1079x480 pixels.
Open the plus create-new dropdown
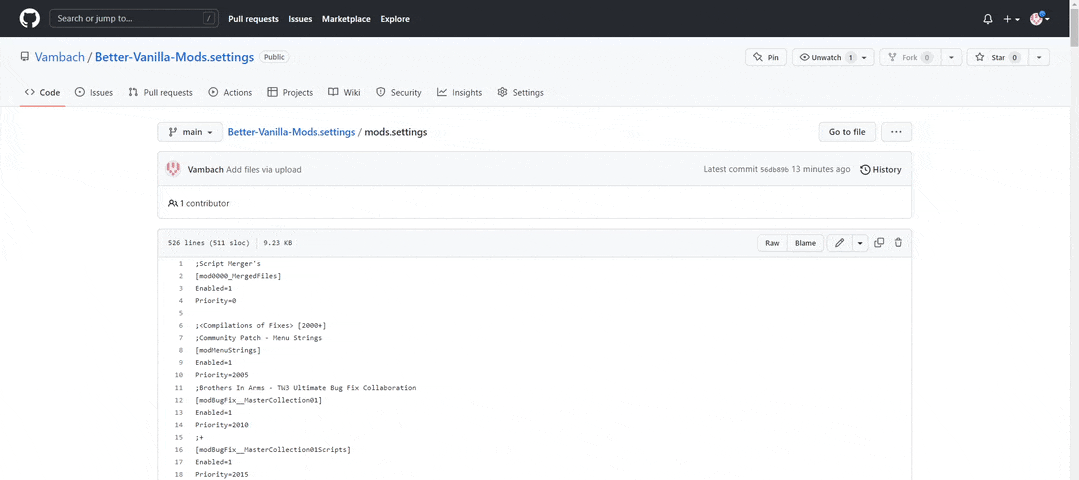(1011, 19)
